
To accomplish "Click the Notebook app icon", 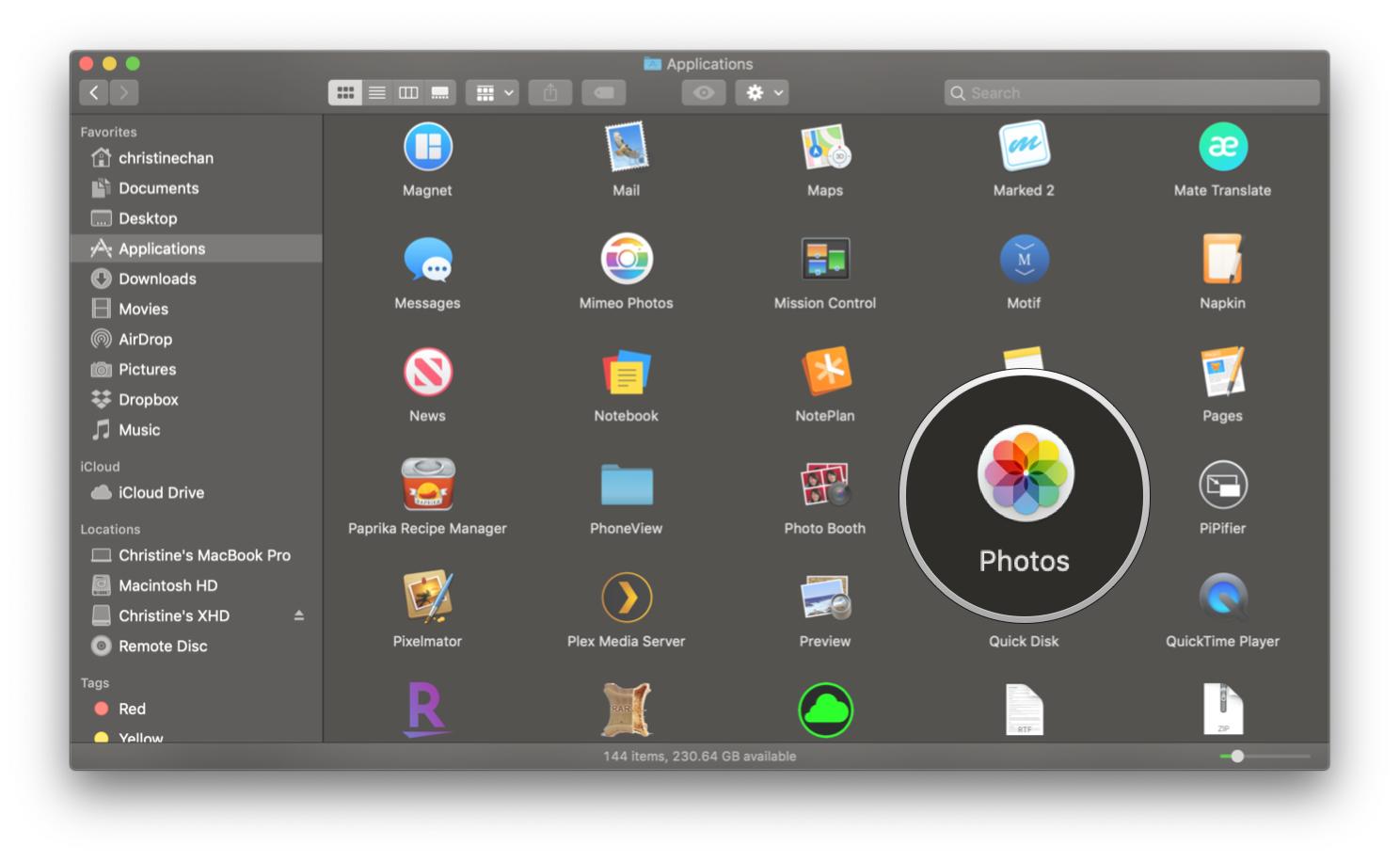I will tap(627, 372).
